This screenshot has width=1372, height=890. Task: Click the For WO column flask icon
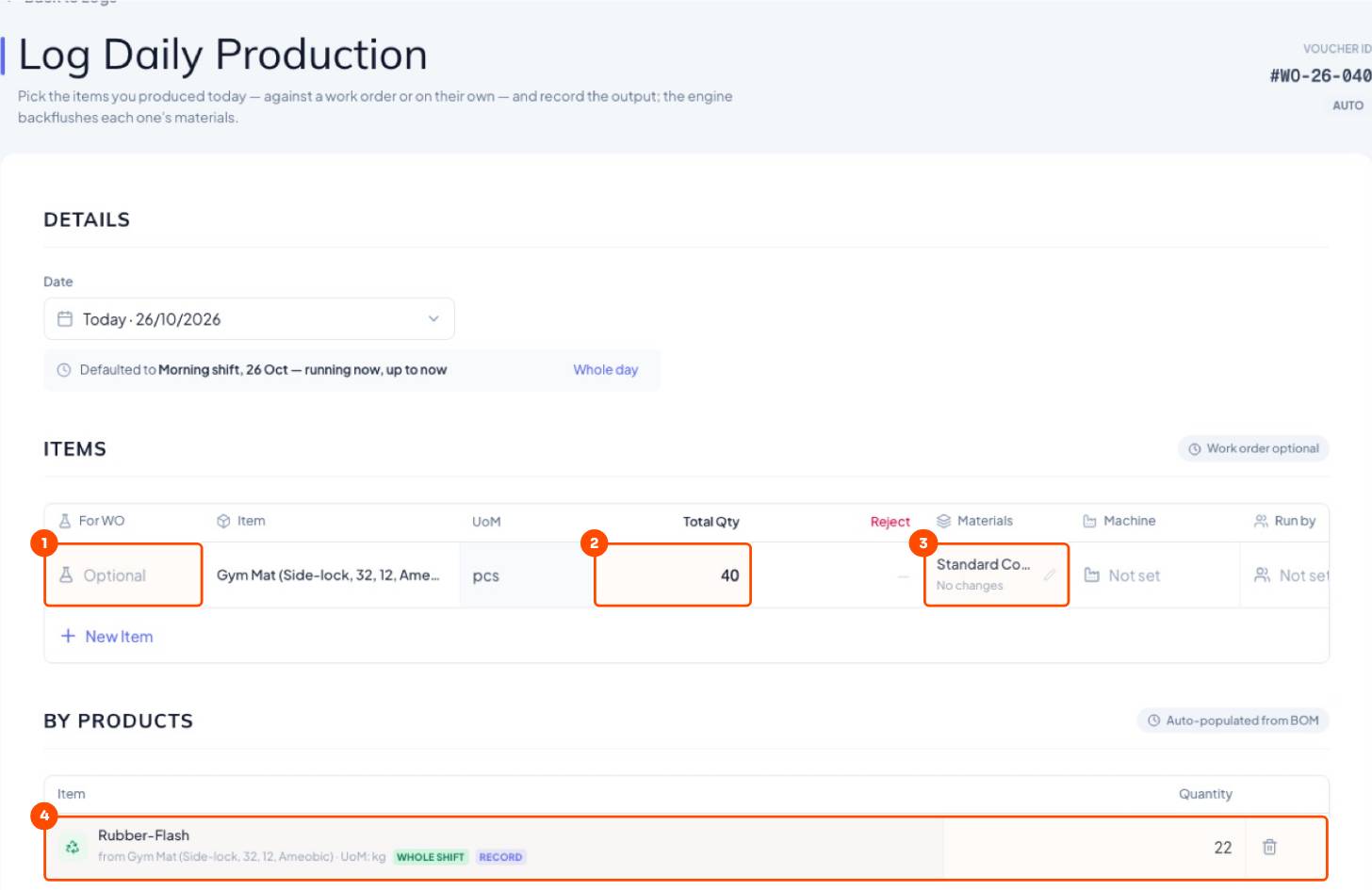click(65, 521)
